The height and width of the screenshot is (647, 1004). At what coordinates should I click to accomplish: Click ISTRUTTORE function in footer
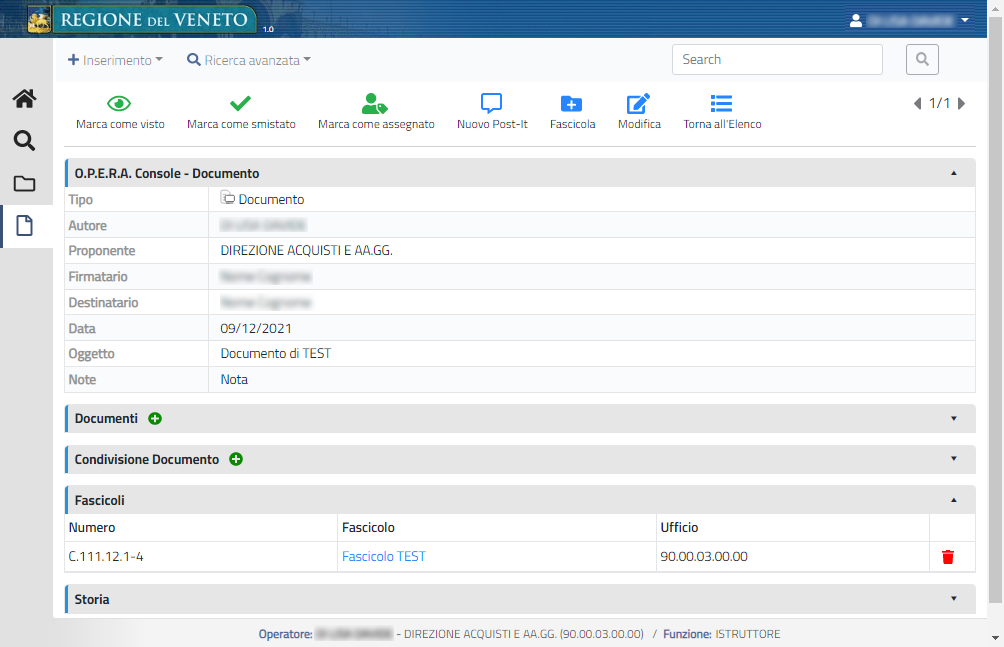tap(747, 634)
